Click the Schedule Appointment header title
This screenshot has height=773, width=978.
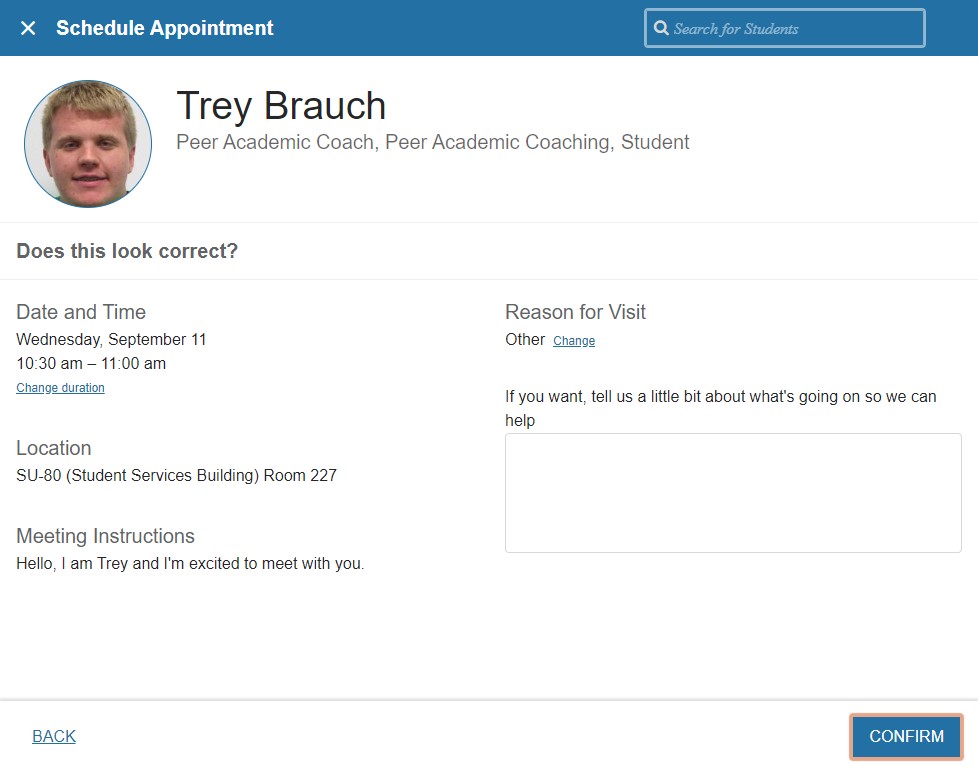(165, 28)
